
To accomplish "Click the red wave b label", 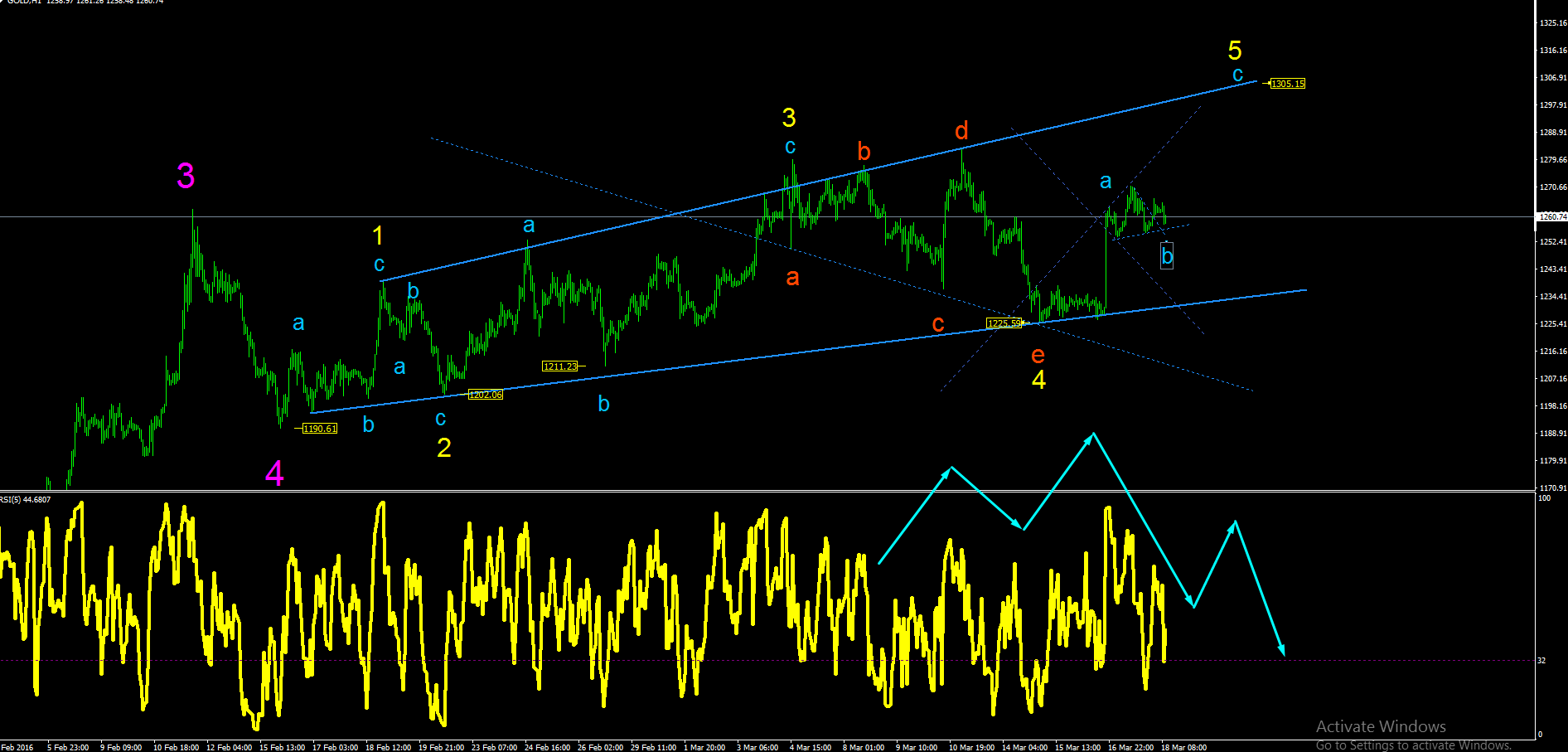I will tap(864, 151).
